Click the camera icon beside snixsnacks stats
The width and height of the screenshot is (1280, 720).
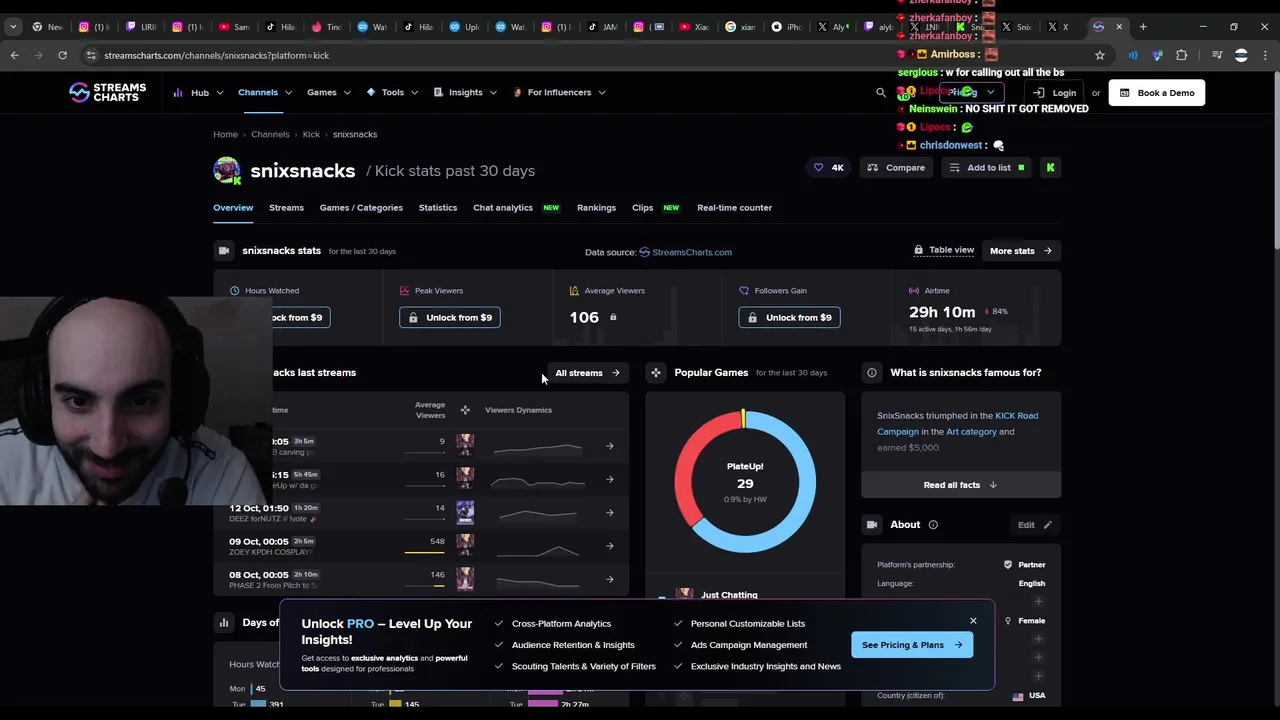pyautogui.click(x=224, y=251)
